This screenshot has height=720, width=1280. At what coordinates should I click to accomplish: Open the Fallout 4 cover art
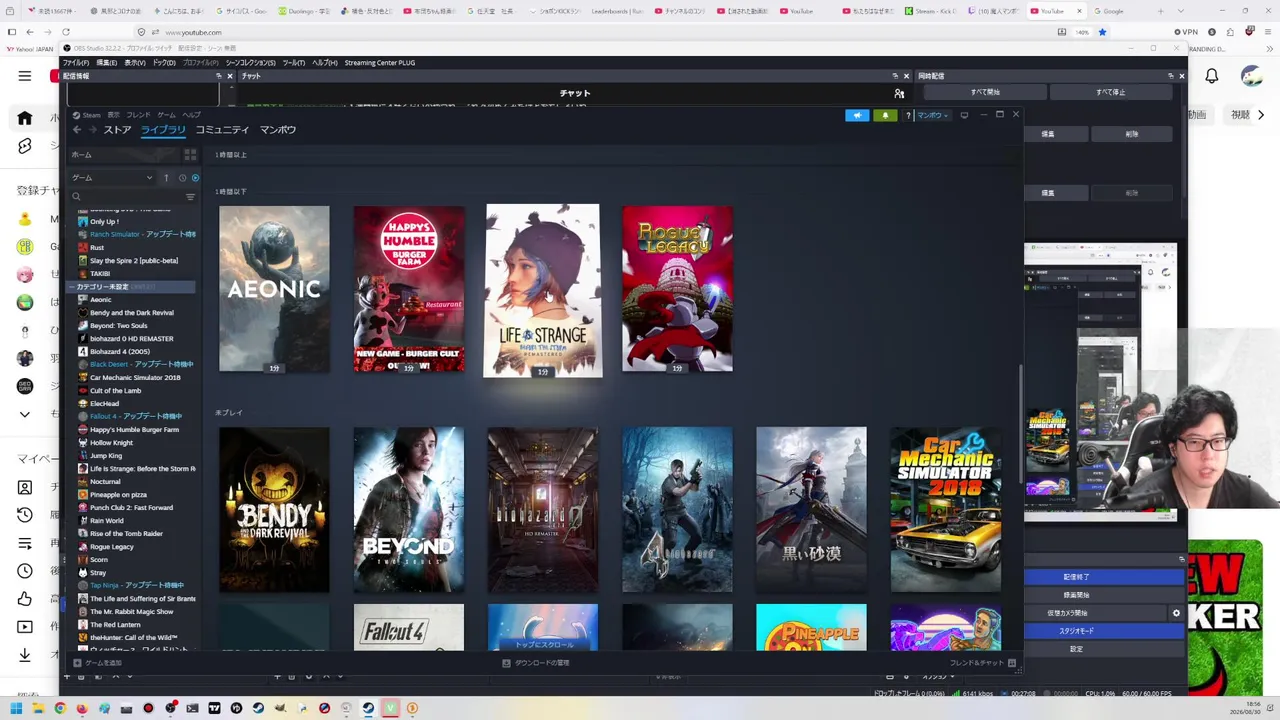tap(408, 627)
